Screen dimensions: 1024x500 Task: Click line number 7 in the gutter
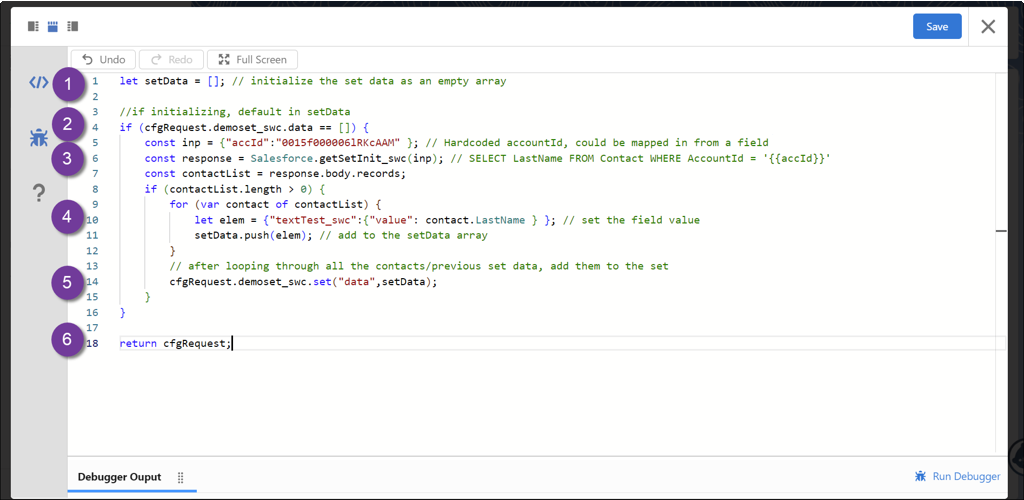[x=95, y=174]
